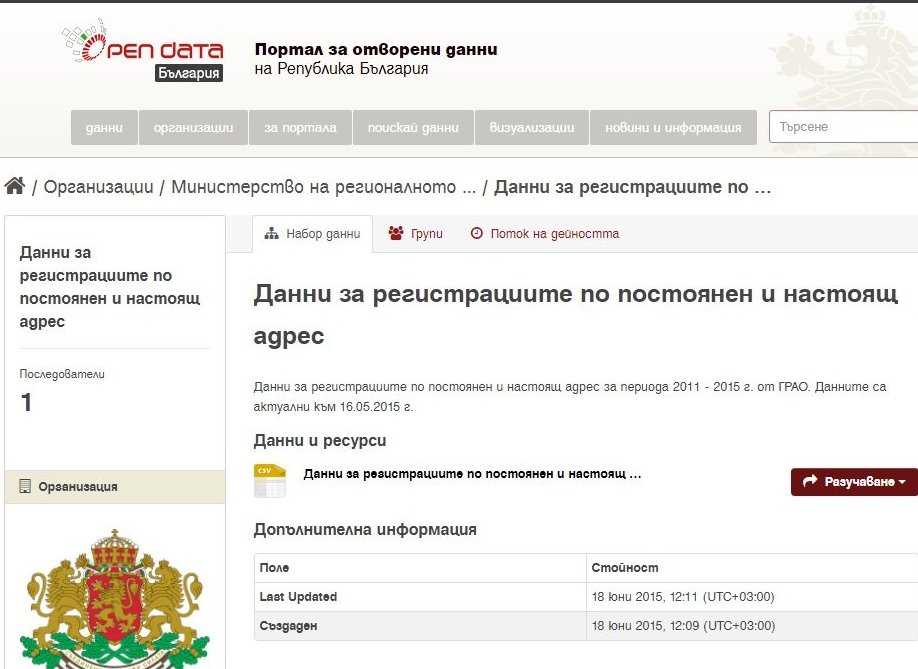918x669 pixels.
Task: Focus the 'Търсене' search field
Action: (x=843, y=126)
